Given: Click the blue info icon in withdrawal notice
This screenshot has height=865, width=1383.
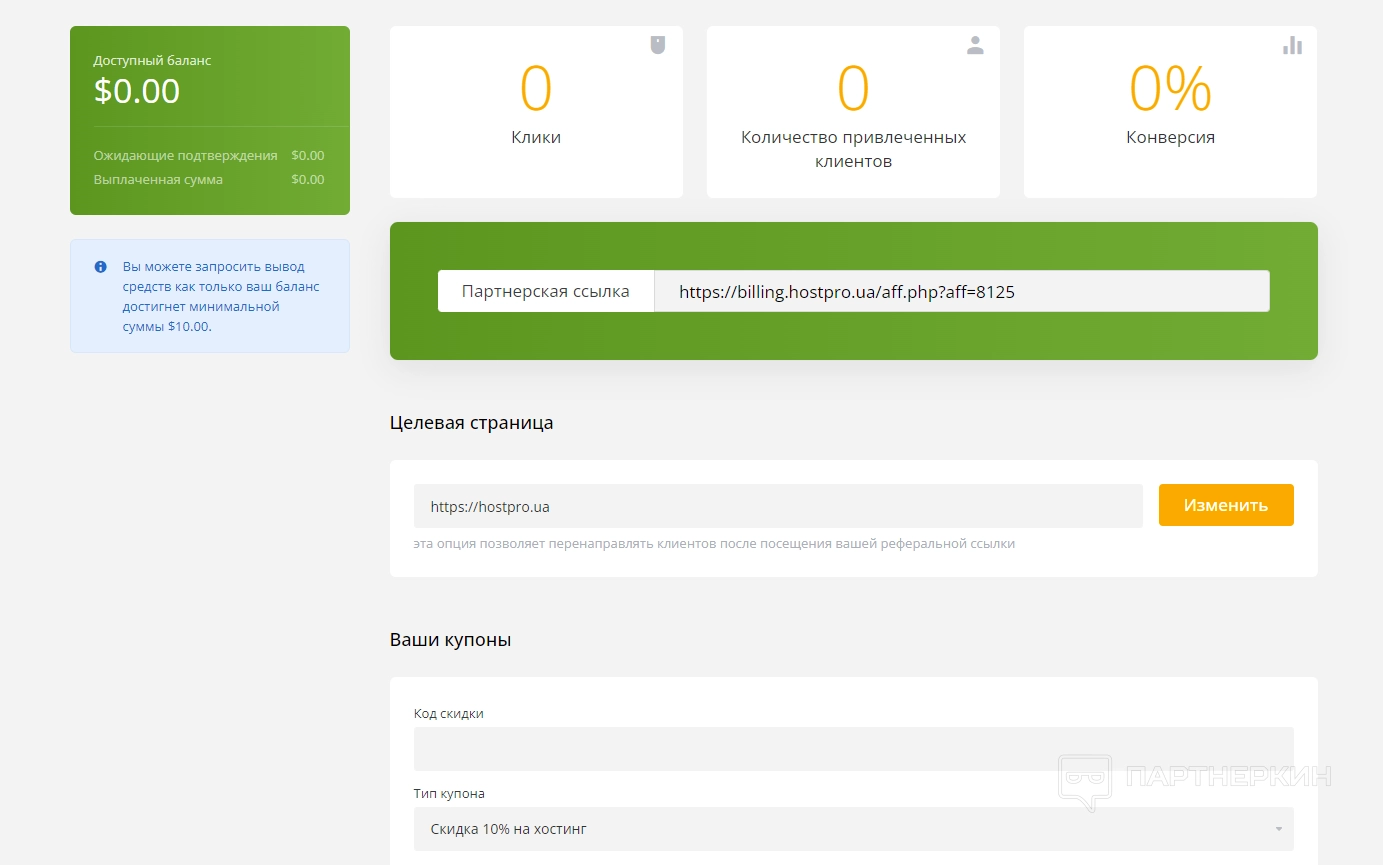Looking at the screenshot, I should click(100, 267).
